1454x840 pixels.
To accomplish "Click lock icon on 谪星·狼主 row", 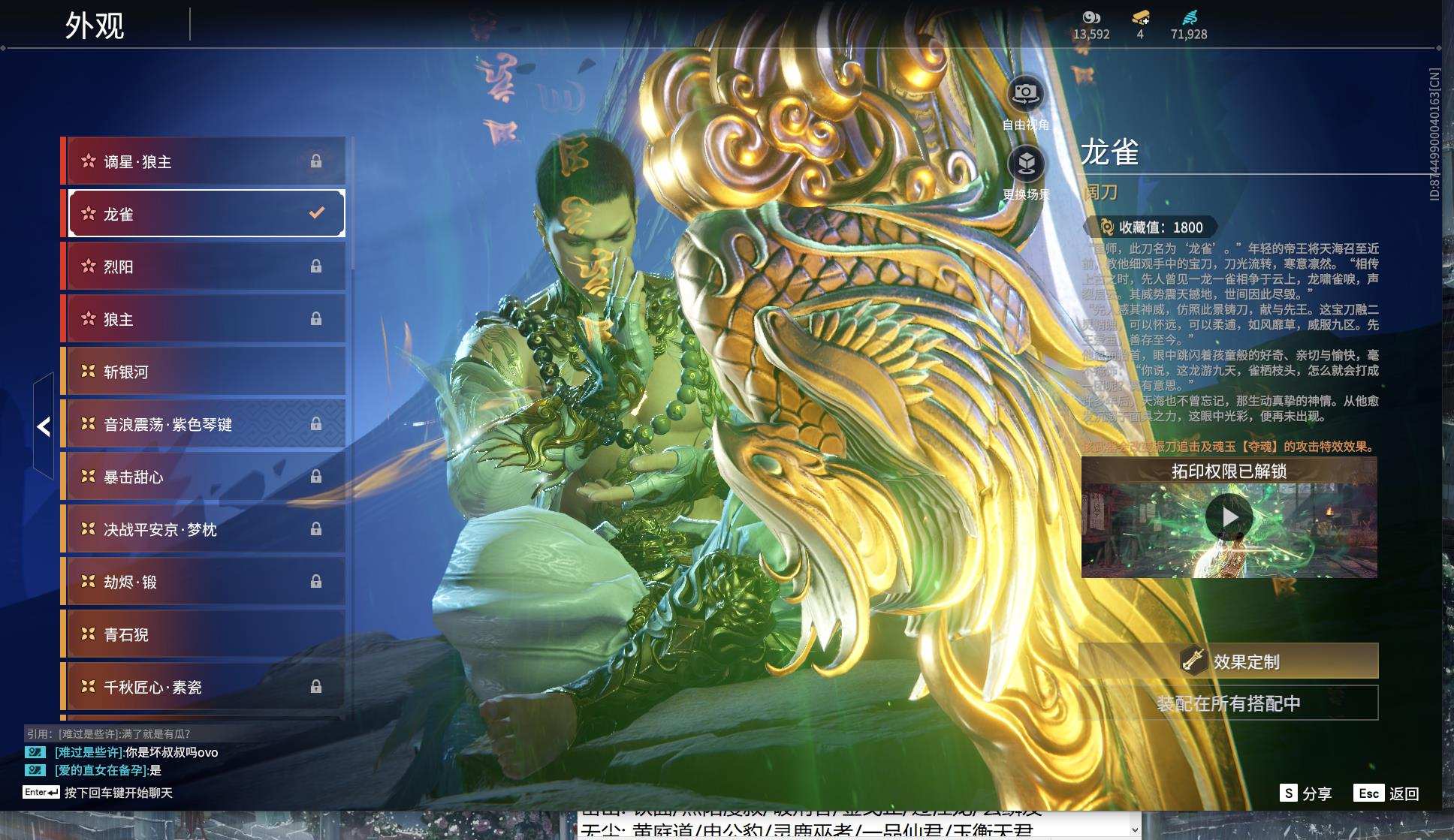I will [x=316, y=161].
